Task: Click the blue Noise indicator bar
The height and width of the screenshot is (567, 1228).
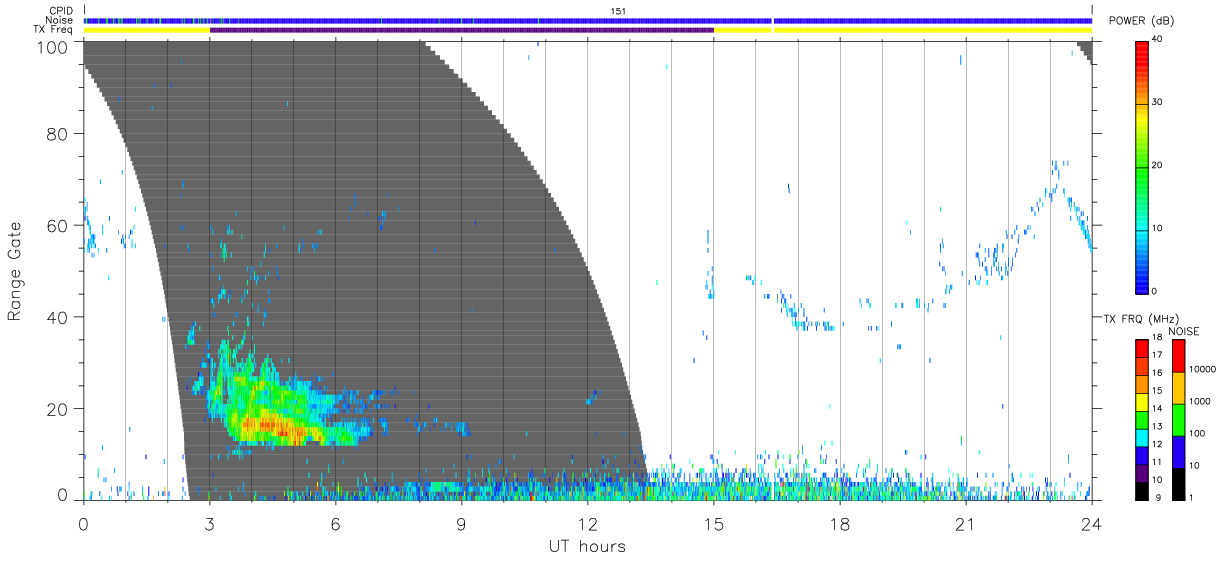Action: tap(587, 20)
